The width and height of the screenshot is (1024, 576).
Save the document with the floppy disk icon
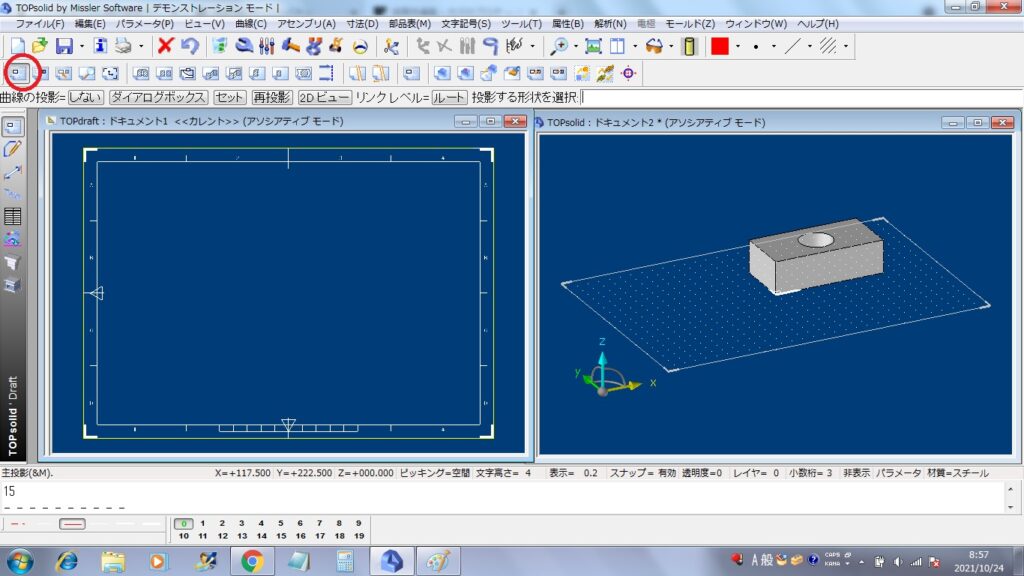click(x=64, y=46)
